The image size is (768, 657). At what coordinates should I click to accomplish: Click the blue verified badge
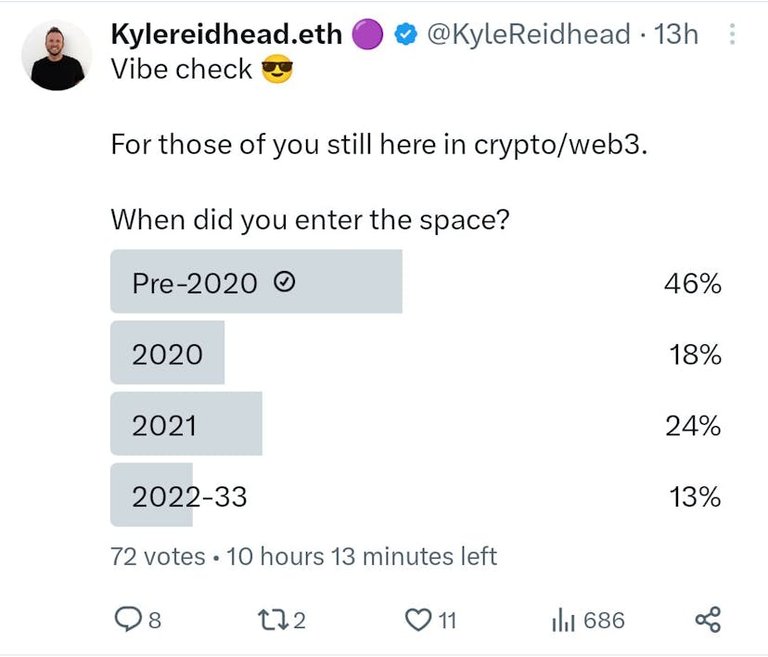coord(406,35)
